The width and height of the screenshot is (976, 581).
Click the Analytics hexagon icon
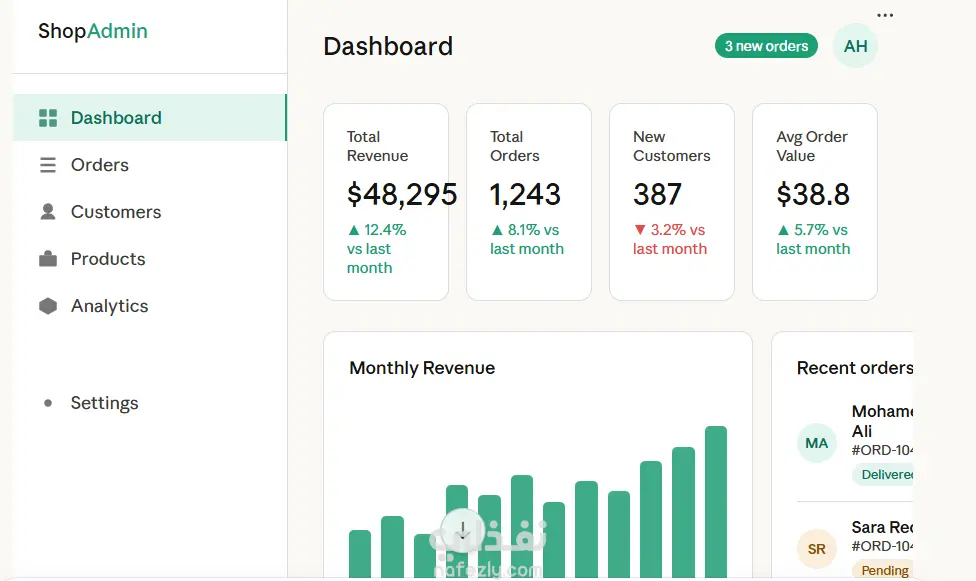coord(48,306)
